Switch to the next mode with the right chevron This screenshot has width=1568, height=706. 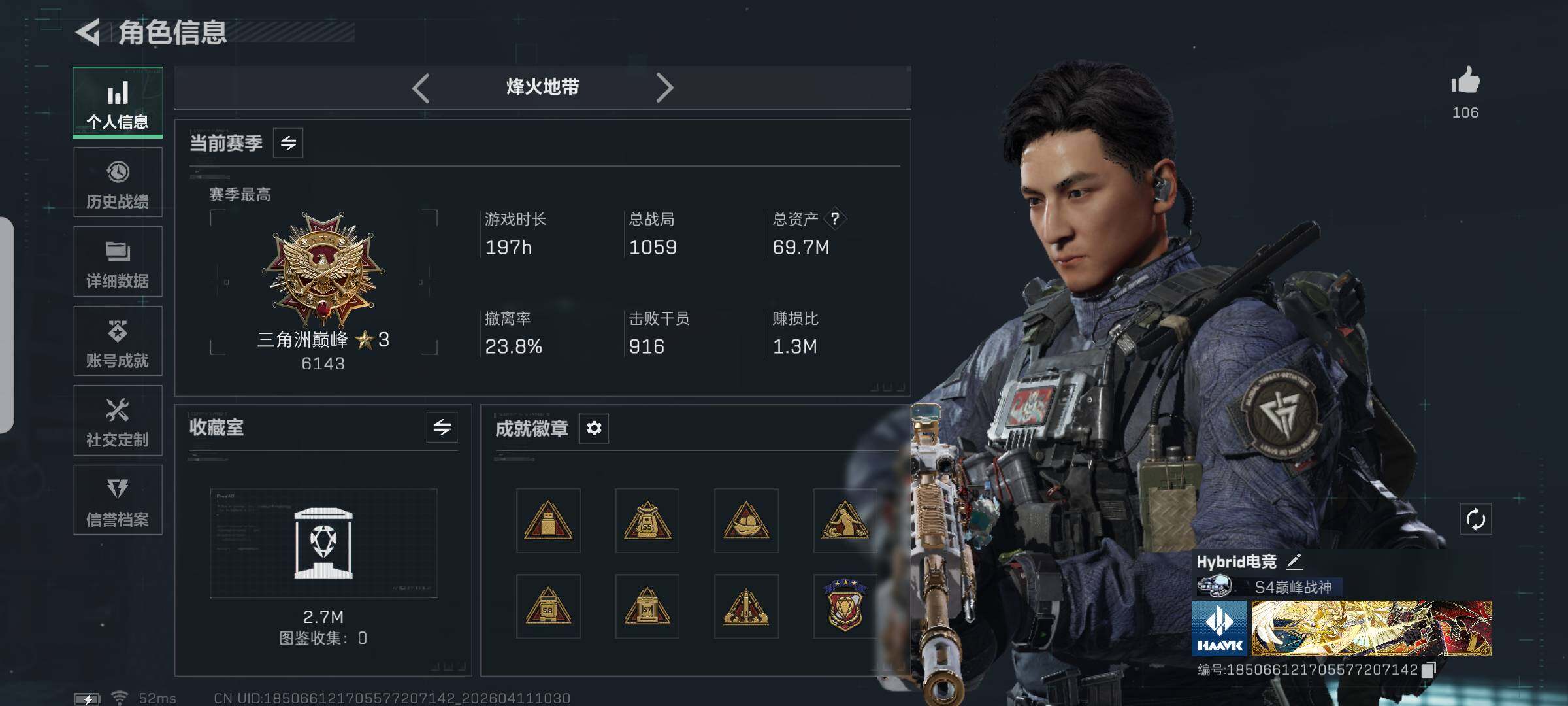pos(664,88)
